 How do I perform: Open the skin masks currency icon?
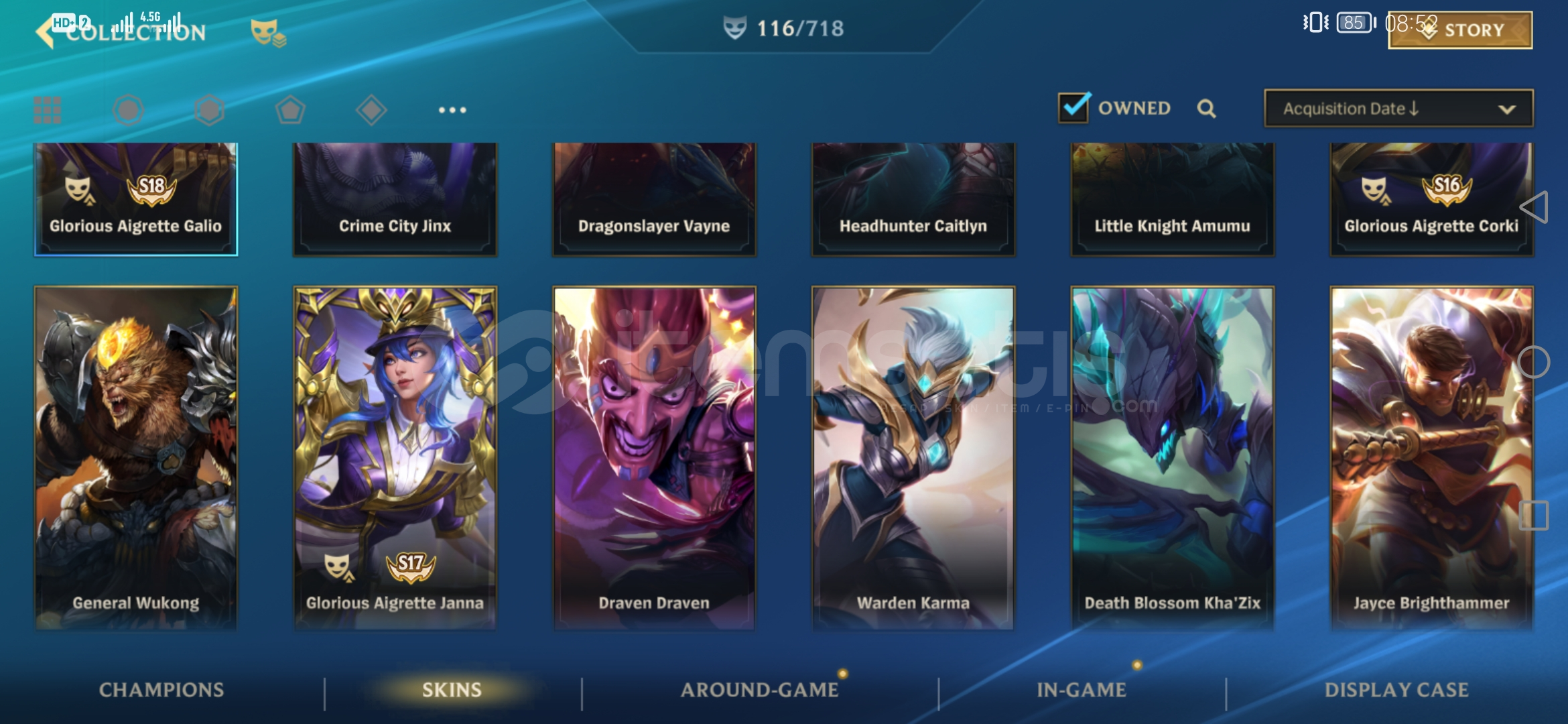[x=268, y=32]
